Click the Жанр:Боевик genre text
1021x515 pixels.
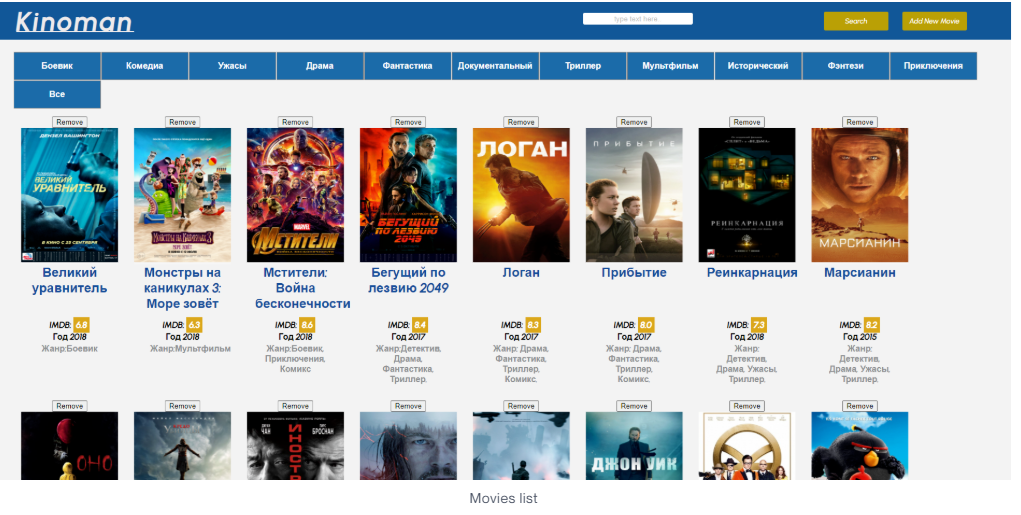click(70, 349)
